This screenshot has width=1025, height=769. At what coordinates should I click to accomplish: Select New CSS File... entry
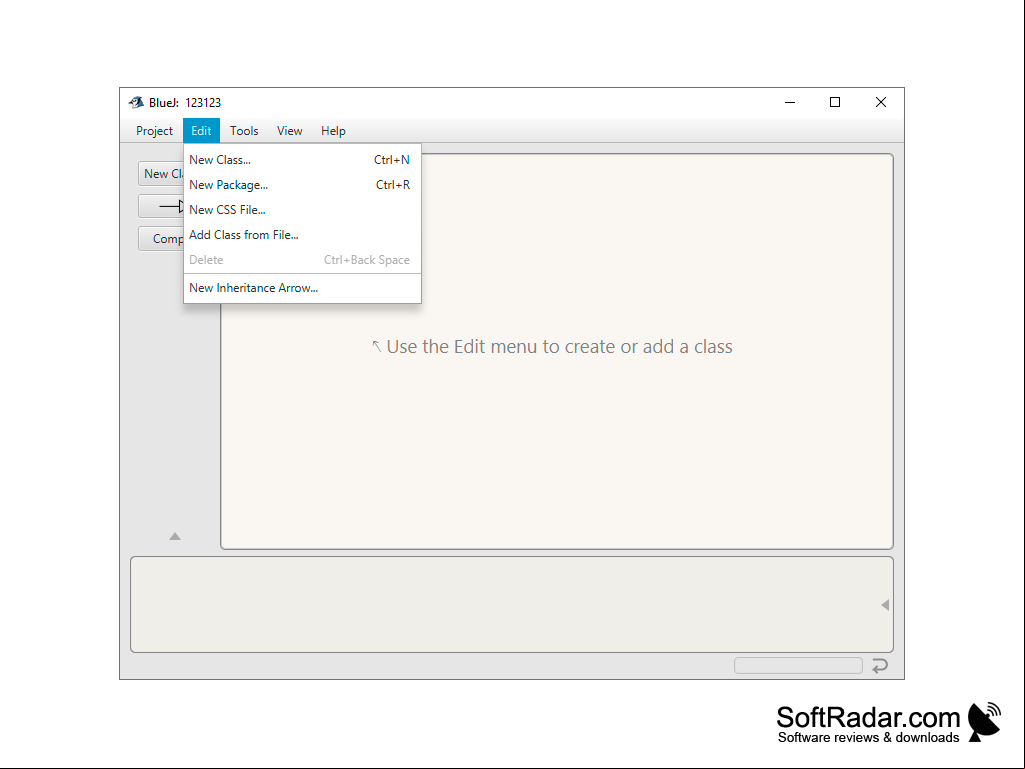302,210
